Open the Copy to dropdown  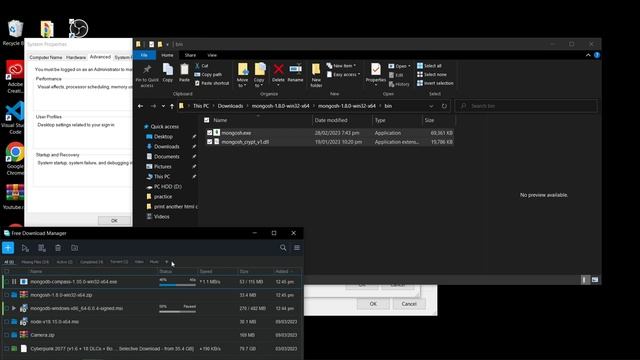(260, 75)
